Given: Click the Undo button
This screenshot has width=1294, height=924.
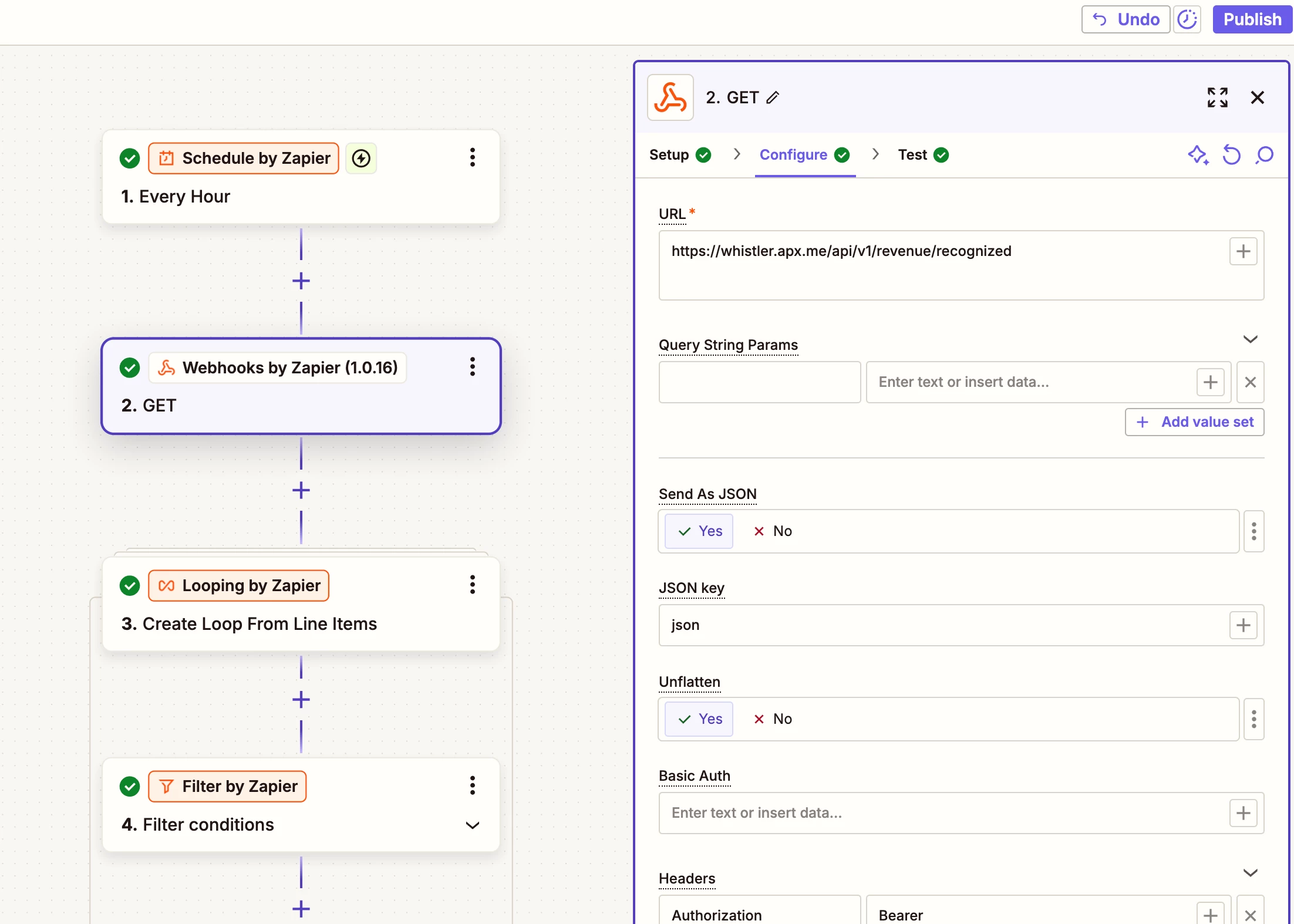Looking at the screenshot, I should click(x=1125, y=19).
